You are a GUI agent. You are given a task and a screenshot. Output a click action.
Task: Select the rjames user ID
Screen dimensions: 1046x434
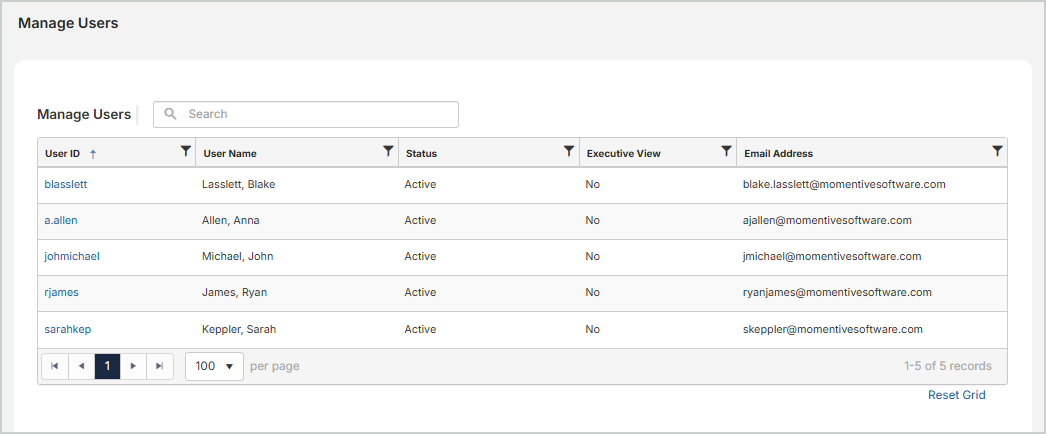pyautogui.click(x=61, y=292)
